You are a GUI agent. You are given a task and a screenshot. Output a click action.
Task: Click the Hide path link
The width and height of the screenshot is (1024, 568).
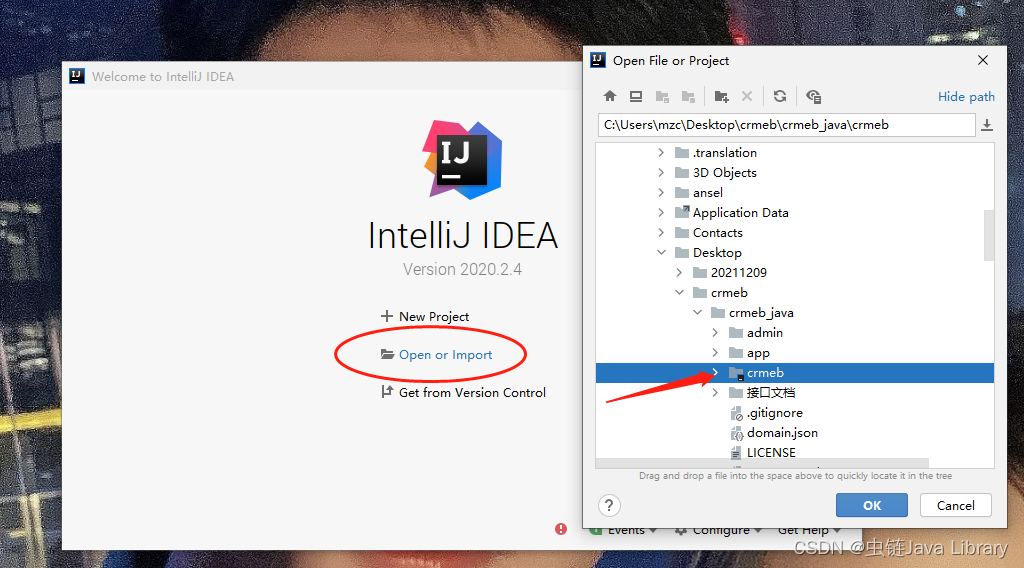pyautogui.click(x=966, y=97)
